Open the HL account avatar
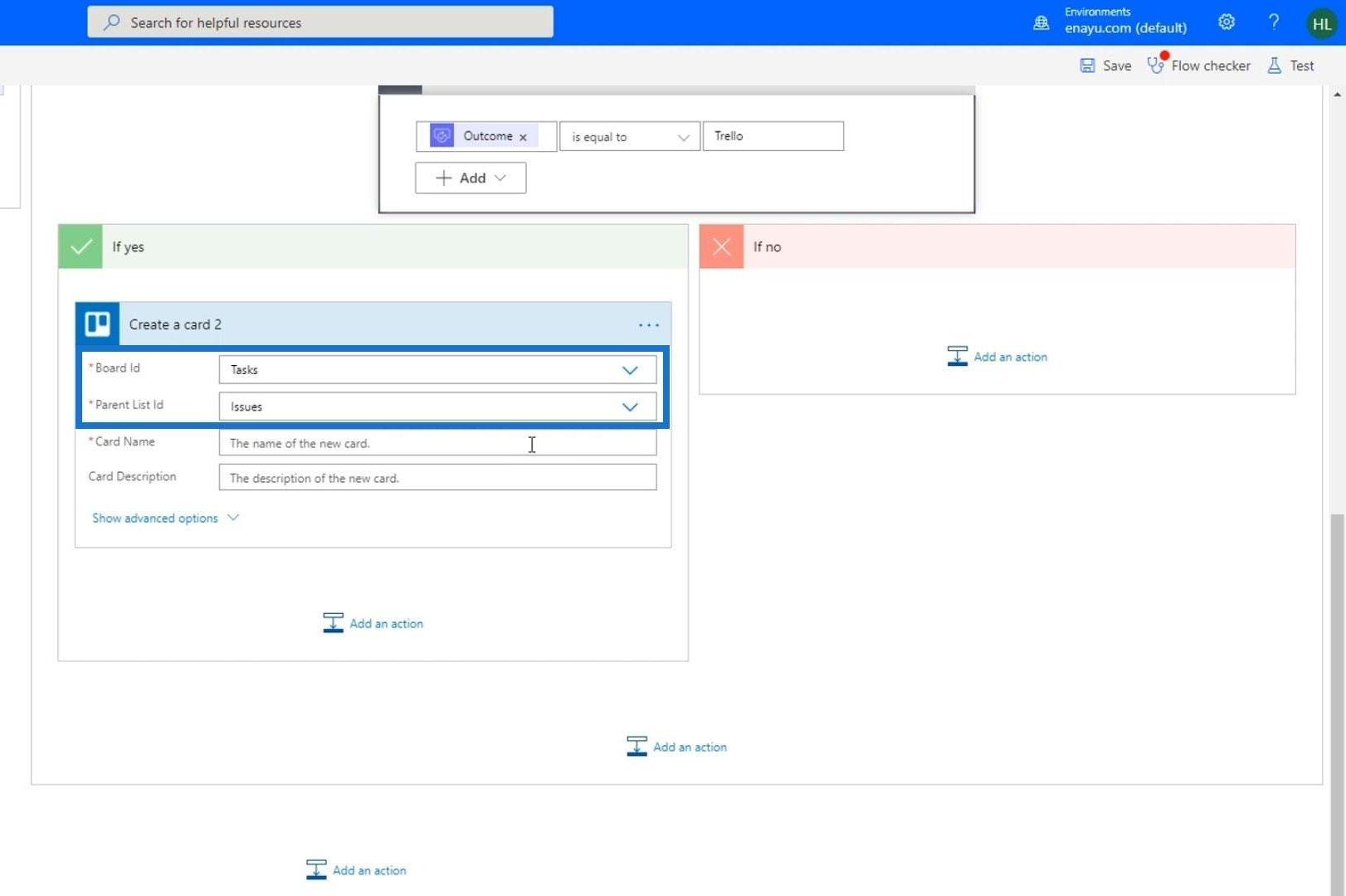The width and height of the screenshot is (1346, 896). point(1322,23)
